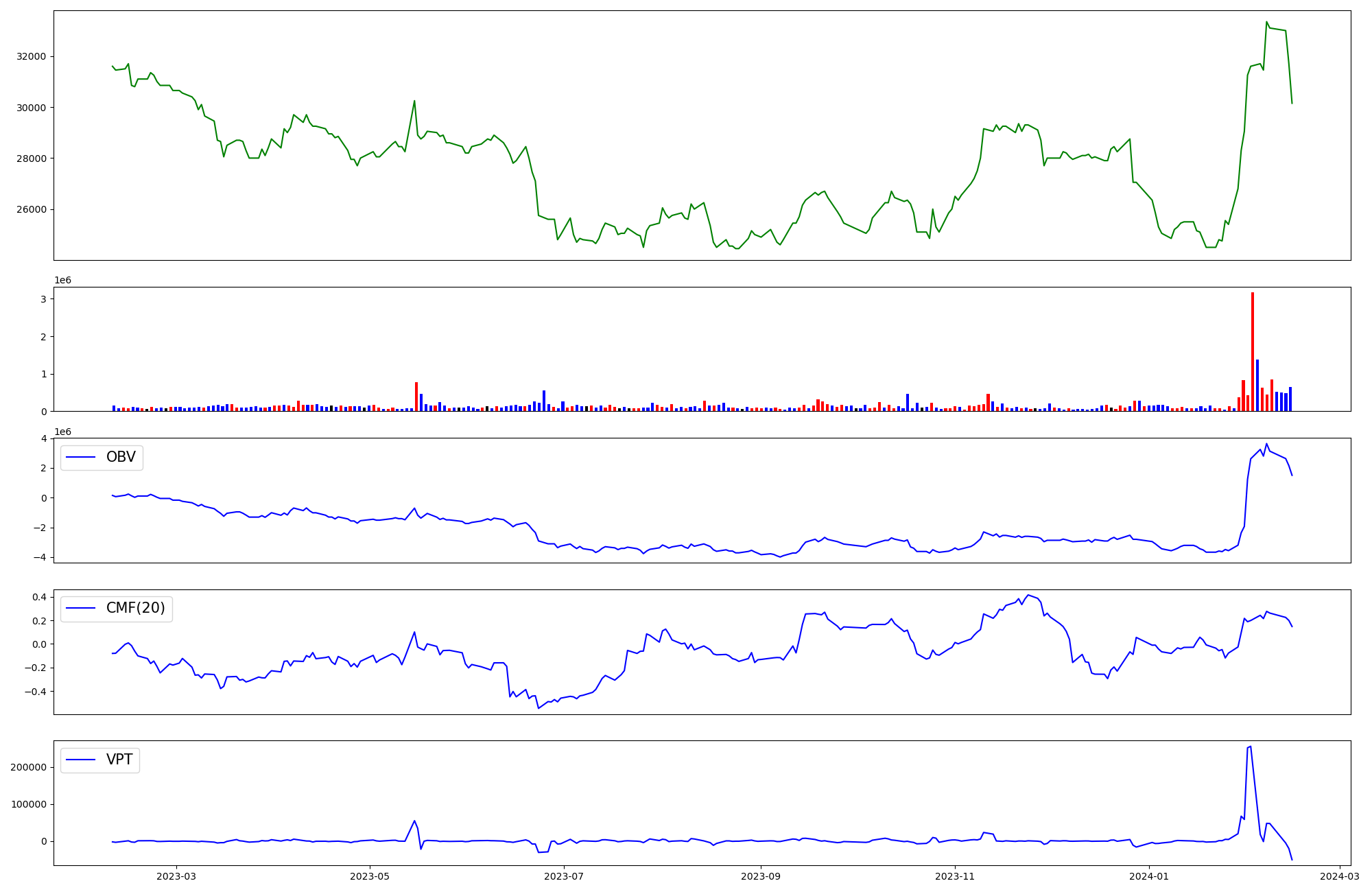Click the 200000 VPT axis label
The height and width of the screenshot is (892, 1372).
(28, 767)
